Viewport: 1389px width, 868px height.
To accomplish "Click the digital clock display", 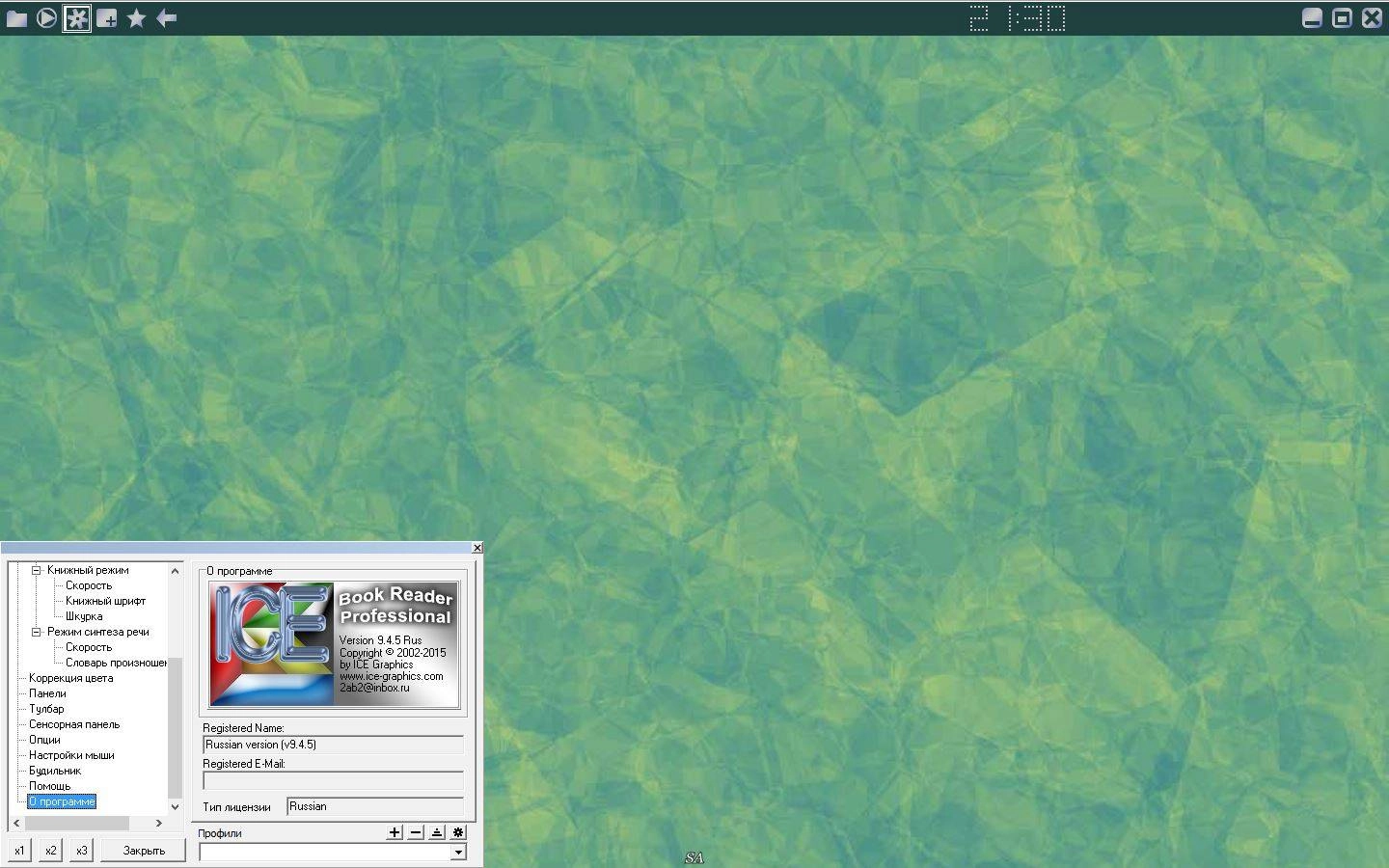I will [x=1017, y=18].
